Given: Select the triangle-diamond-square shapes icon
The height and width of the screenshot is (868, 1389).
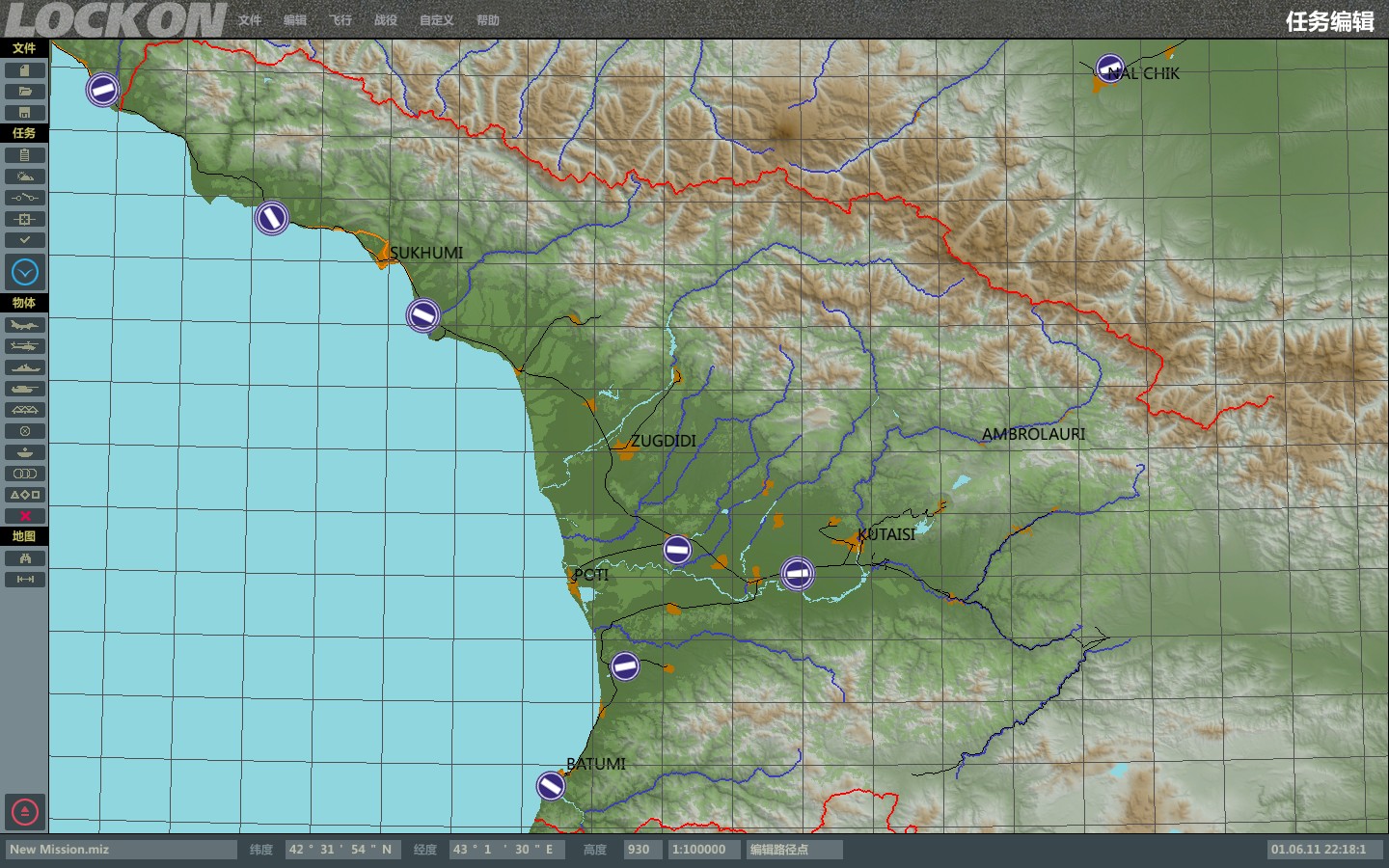Looking at the screenshot, I should point(24,495).
